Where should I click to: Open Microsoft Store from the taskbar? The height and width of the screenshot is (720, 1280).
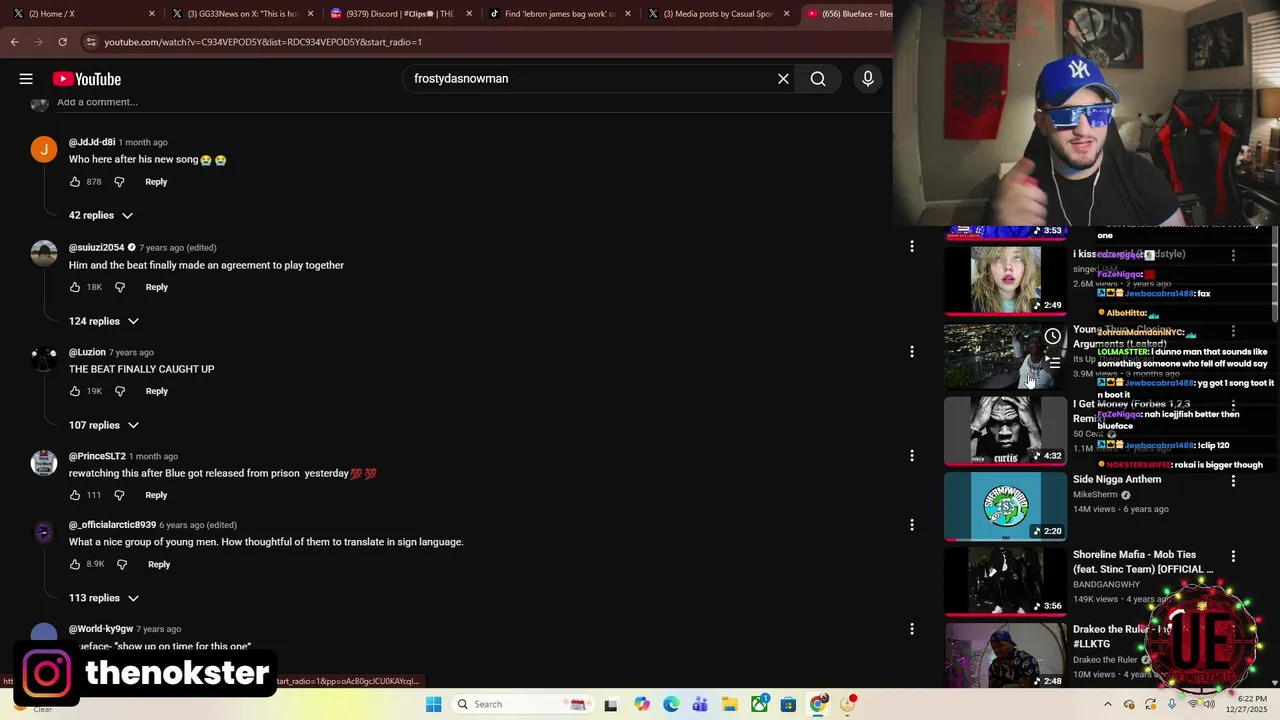(788, 704)
